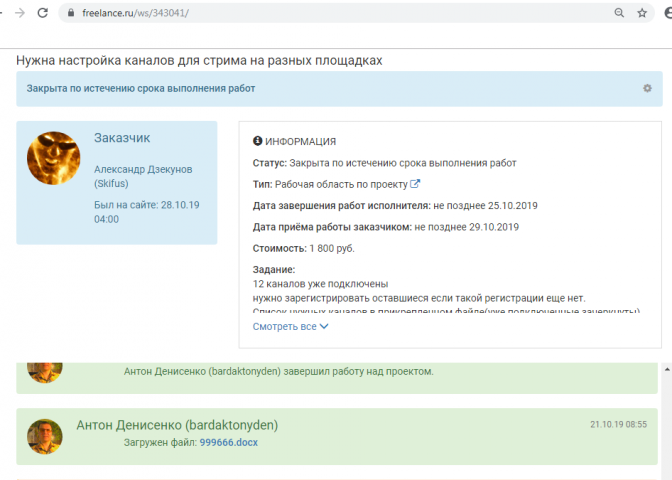
Task: Open Антон Денисенко (bardaktonyden) profile name
Action: (177, 425)
